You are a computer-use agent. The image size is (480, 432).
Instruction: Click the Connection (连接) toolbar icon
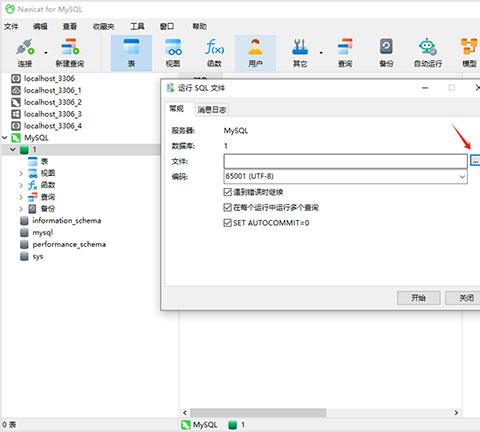click(x=25, y=47)
